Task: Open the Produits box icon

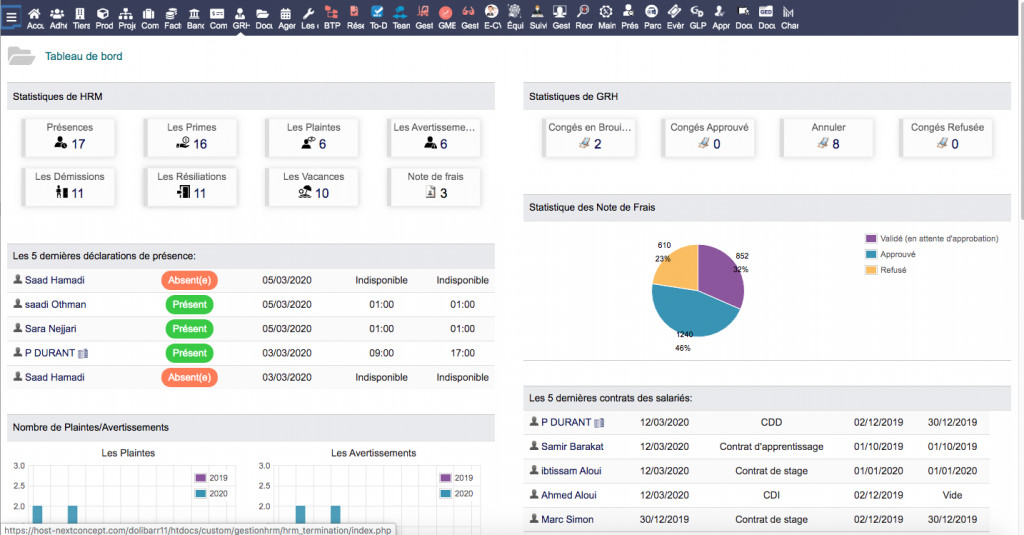Action: click(x=104, y=17)
